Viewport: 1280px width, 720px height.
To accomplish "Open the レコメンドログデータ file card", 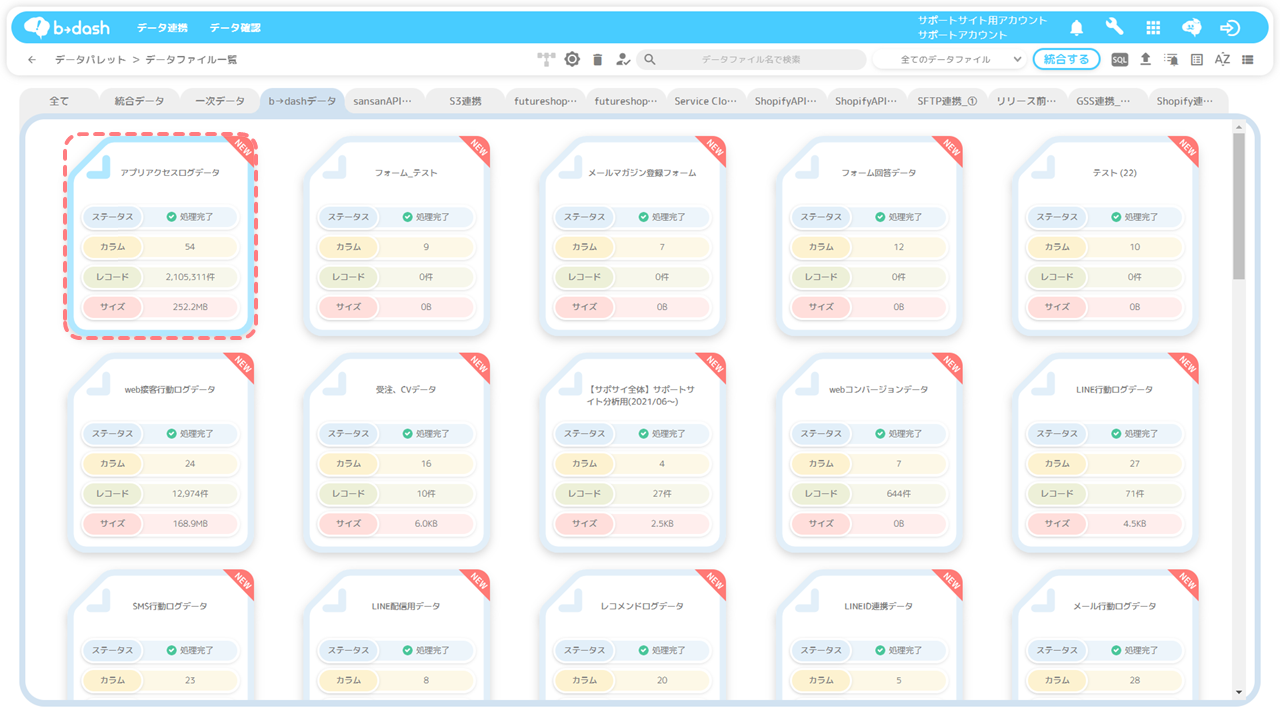I will point(634,635).
